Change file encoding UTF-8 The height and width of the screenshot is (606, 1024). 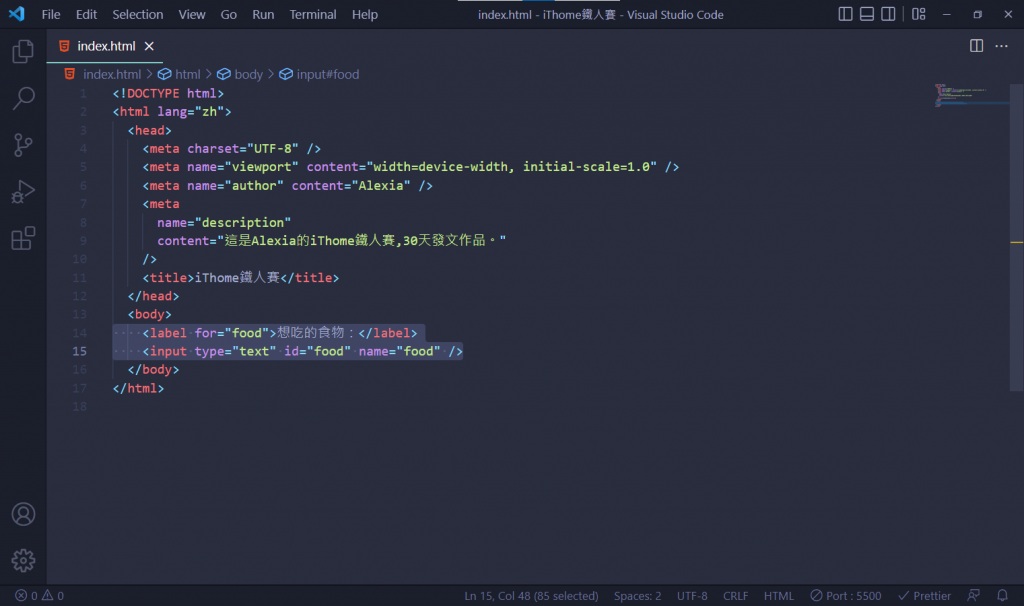click(692, 596)
